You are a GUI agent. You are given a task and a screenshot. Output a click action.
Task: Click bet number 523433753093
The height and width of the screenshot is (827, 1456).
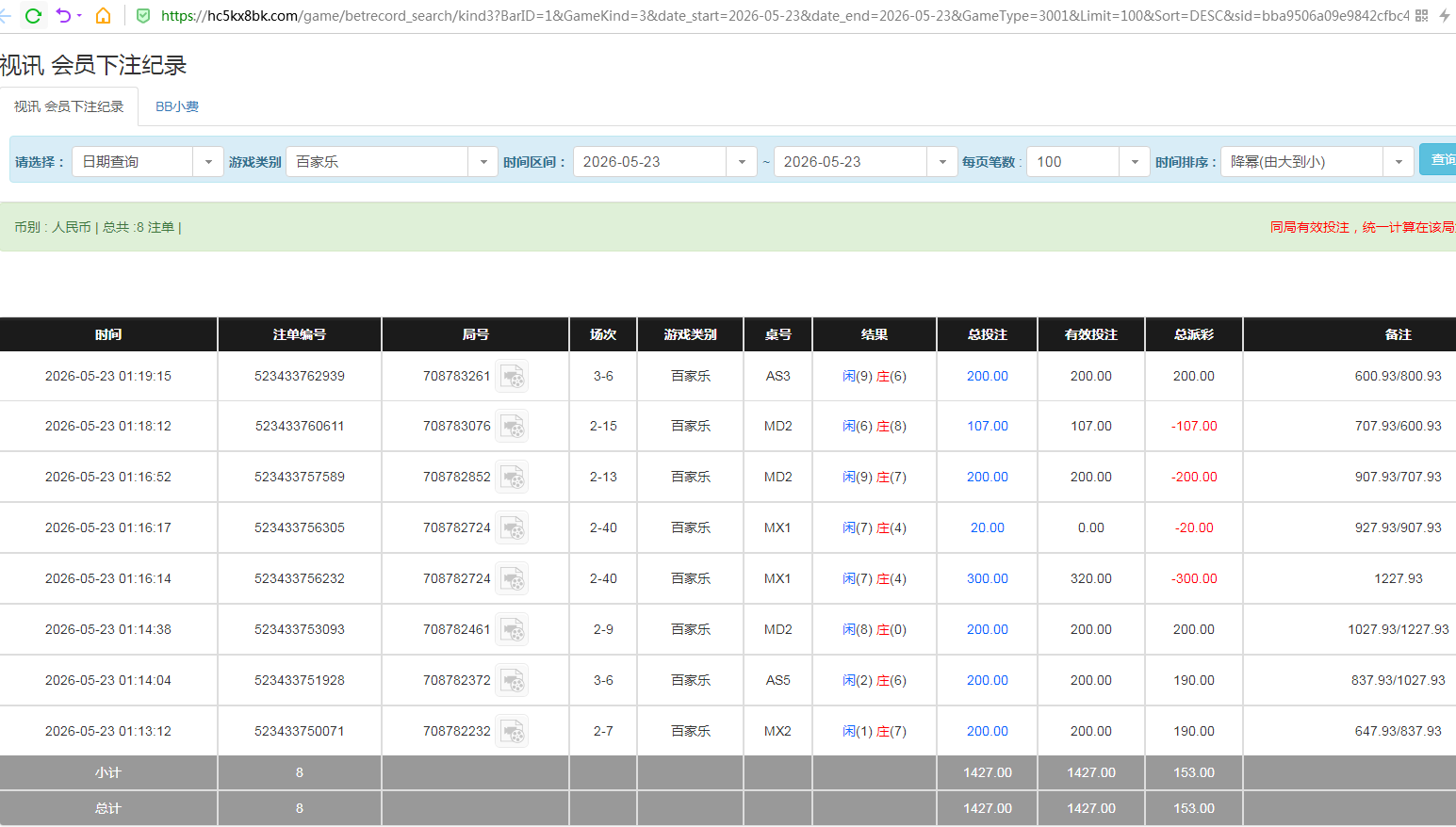(300, 630)
